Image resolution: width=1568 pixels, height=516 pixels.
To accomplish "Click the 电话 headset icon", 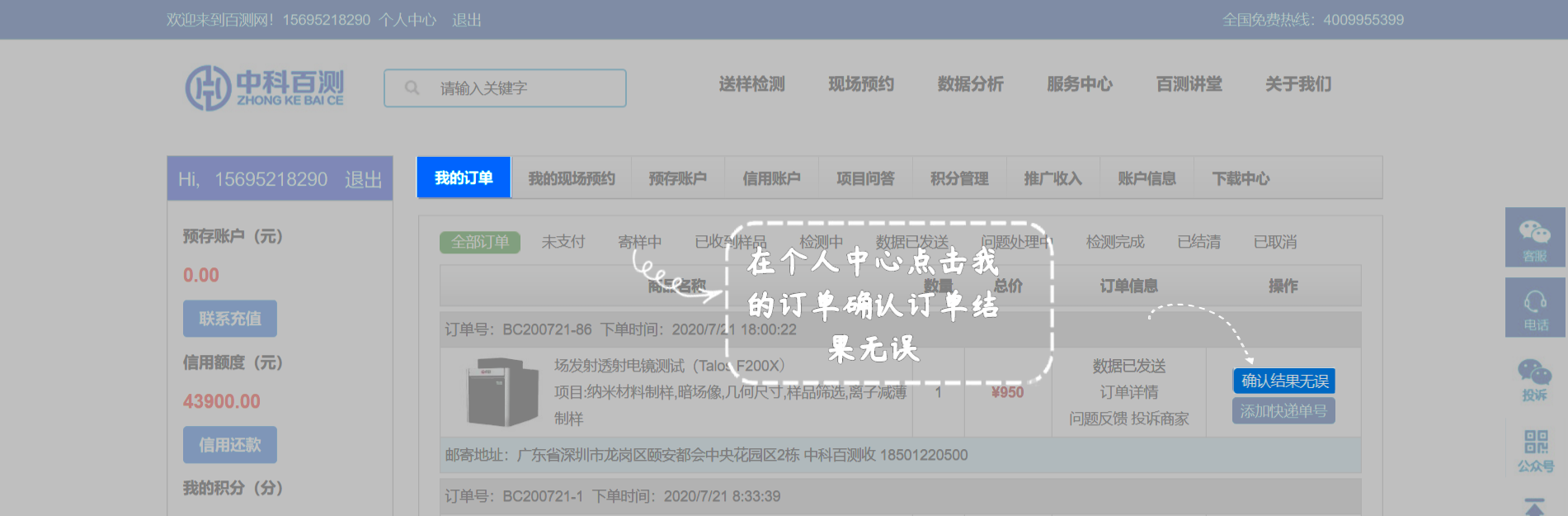I will pos(1534,305).
